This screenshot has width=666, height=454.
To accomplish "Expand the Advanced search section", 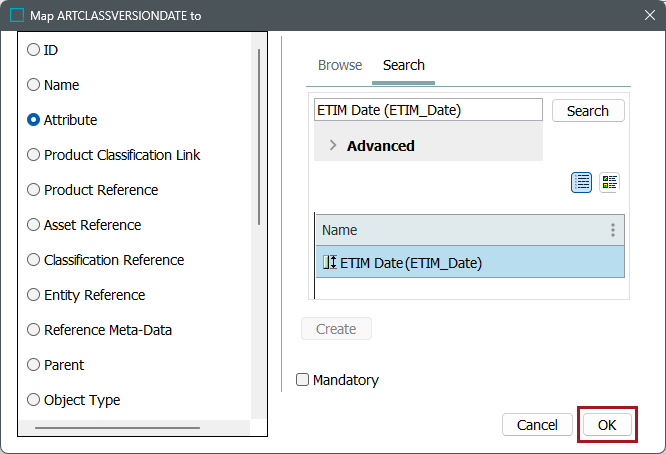I will pyautogui.click(x=333, y=146).
